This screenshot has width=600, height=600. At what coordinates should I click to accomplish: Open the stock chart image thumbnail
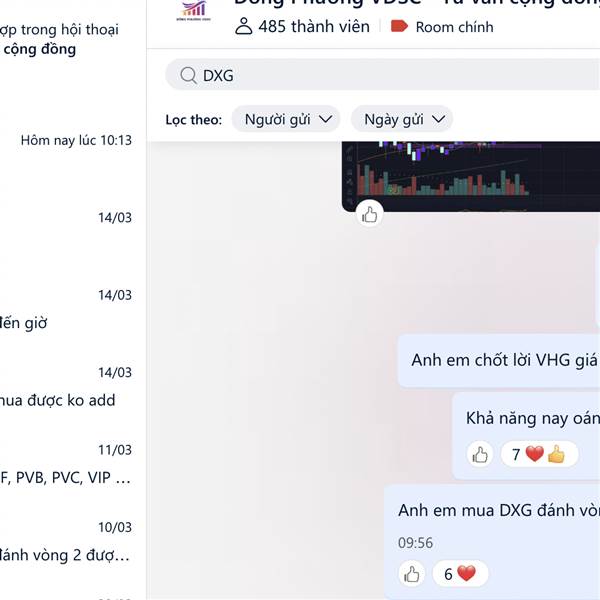(471, 176)
